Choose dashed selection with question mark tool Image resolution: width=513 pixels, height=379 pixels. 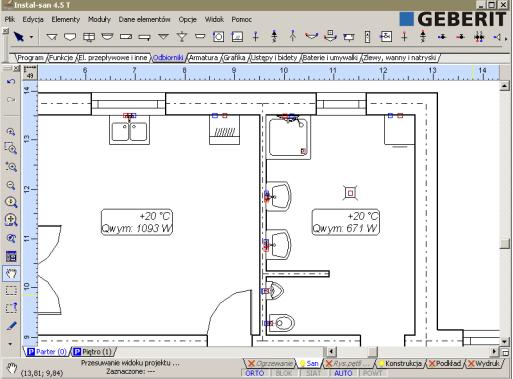click(11, 308)
